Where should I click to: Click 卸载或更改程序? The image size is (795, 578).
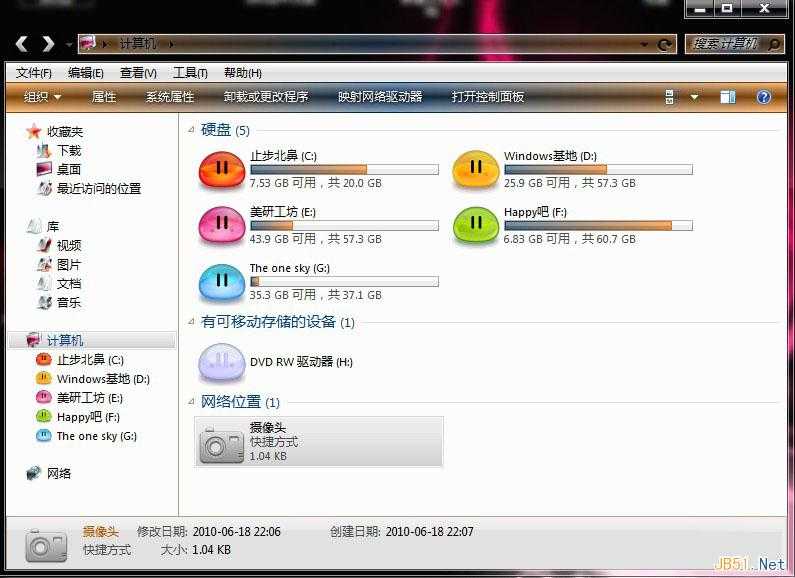pyautogui.click(x=266, y=96)
